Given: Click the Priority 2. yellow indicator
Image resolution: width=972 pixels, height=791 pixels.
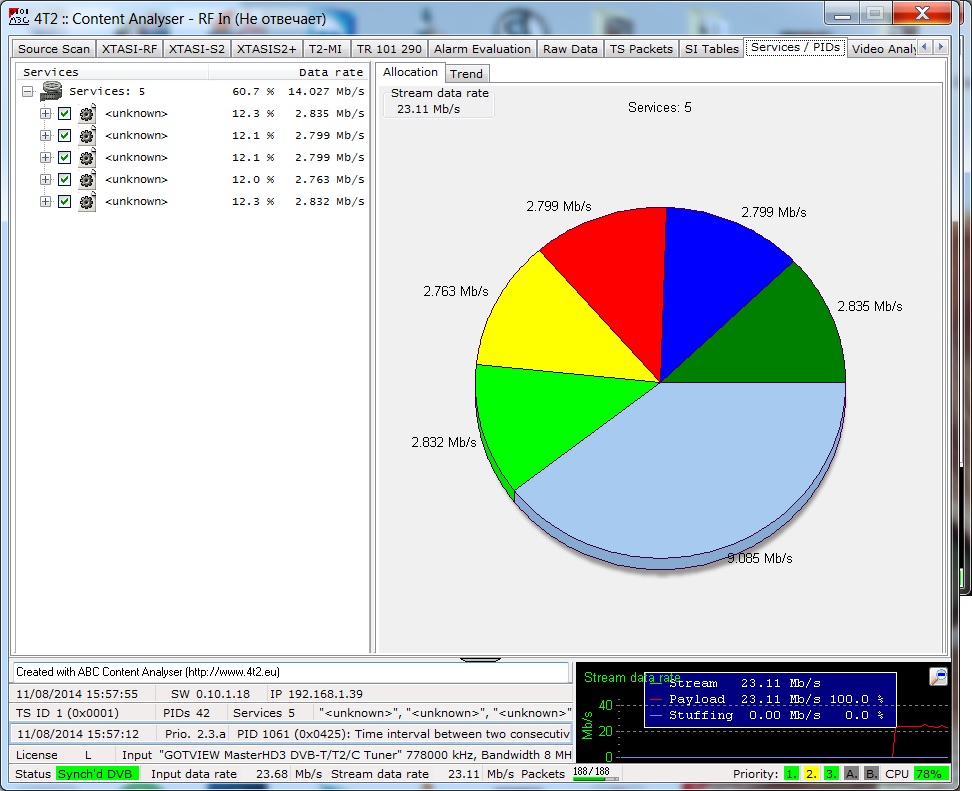Looking at the screenshot, I should point(811,774).
